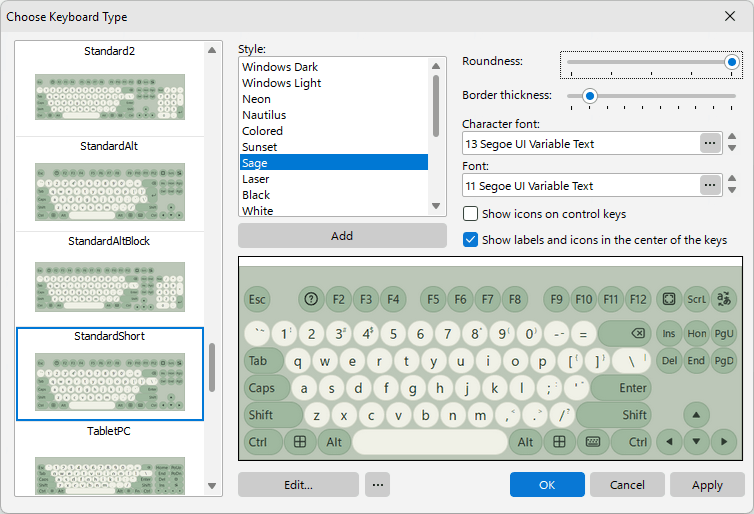Close the Choose Keyboard Type dialog
The width and height of the screenshot is (754, 514).
coord(730,16)
